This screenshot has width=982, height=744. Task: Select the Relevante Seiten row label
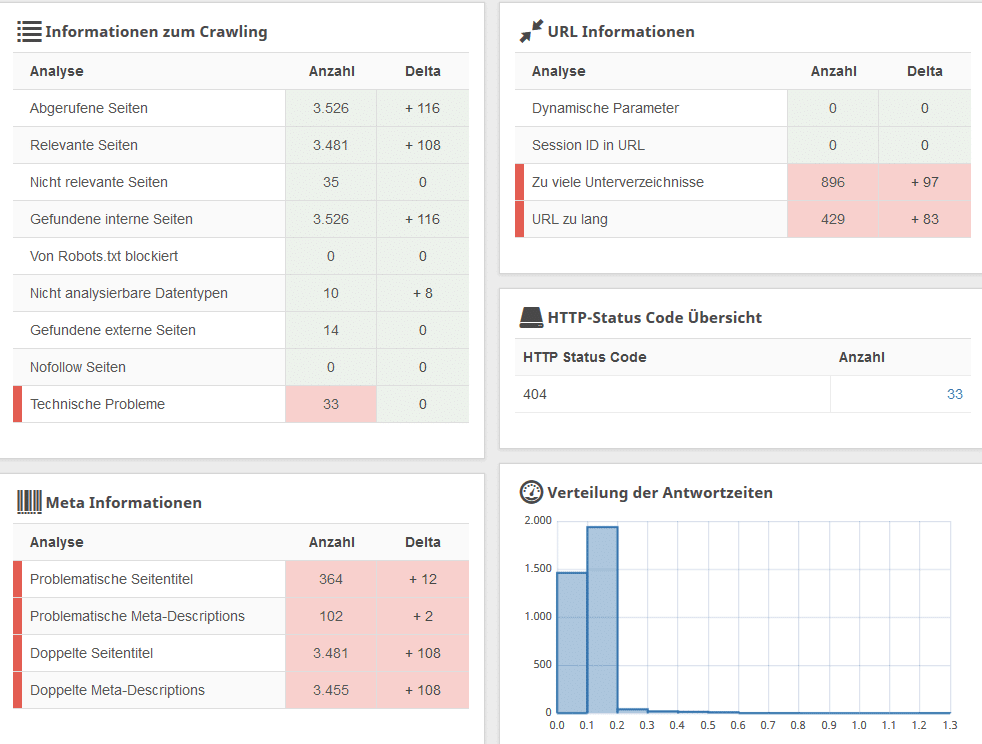pos(84,145)
